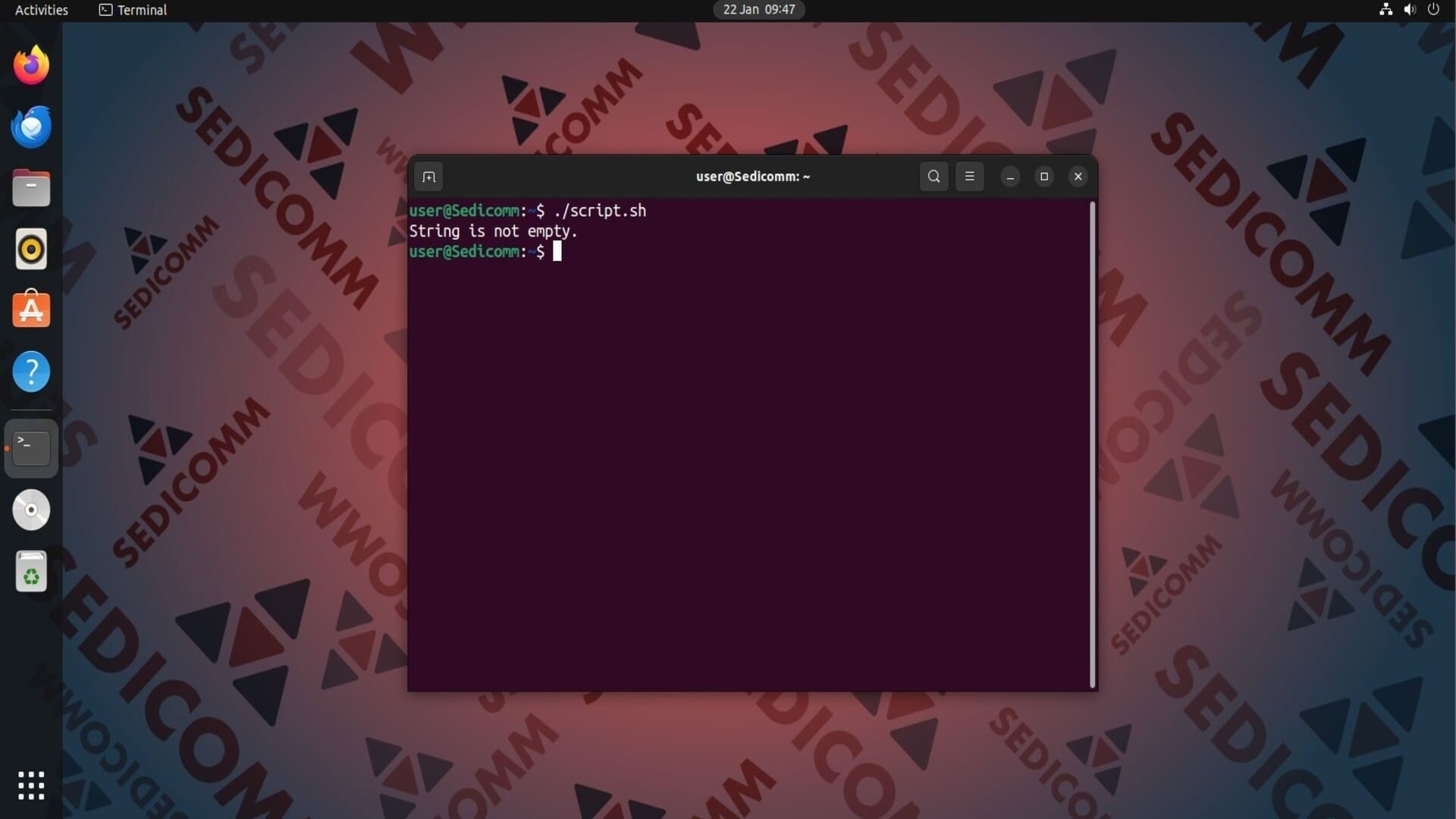Image resolution: width=1456 pixels, height=819 pixels.
Task: Close the terminal window
Action: 1078,177
